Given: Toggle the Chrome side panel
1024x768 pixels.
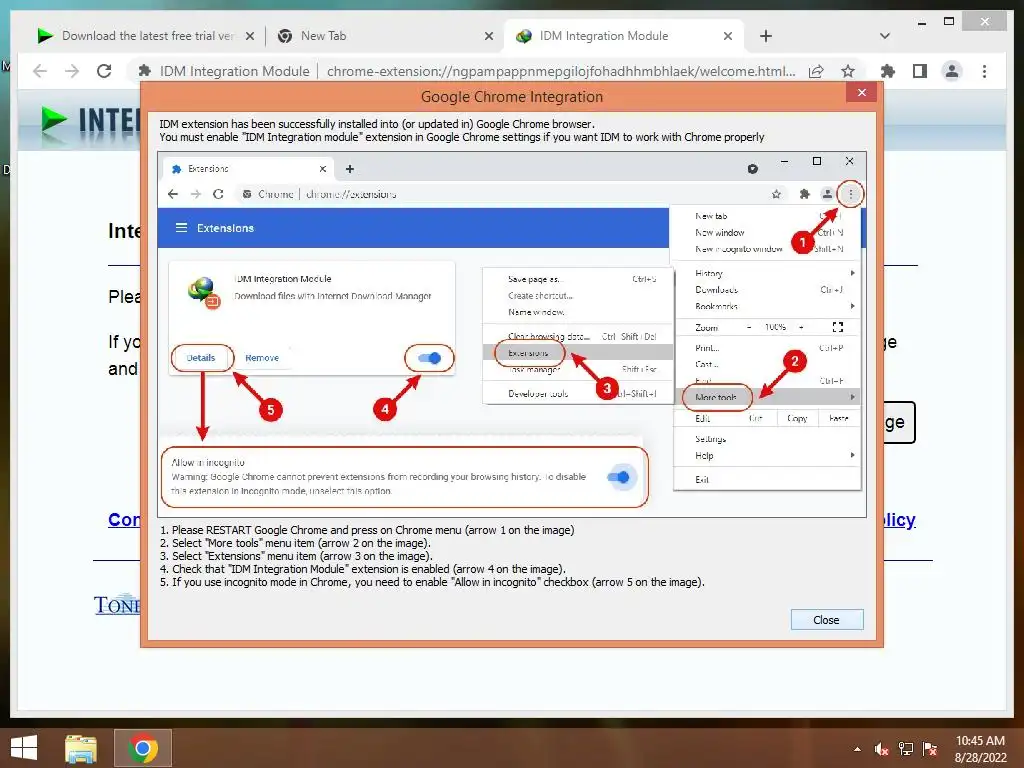Looking at the screenshot, I should tap(920, 71).
